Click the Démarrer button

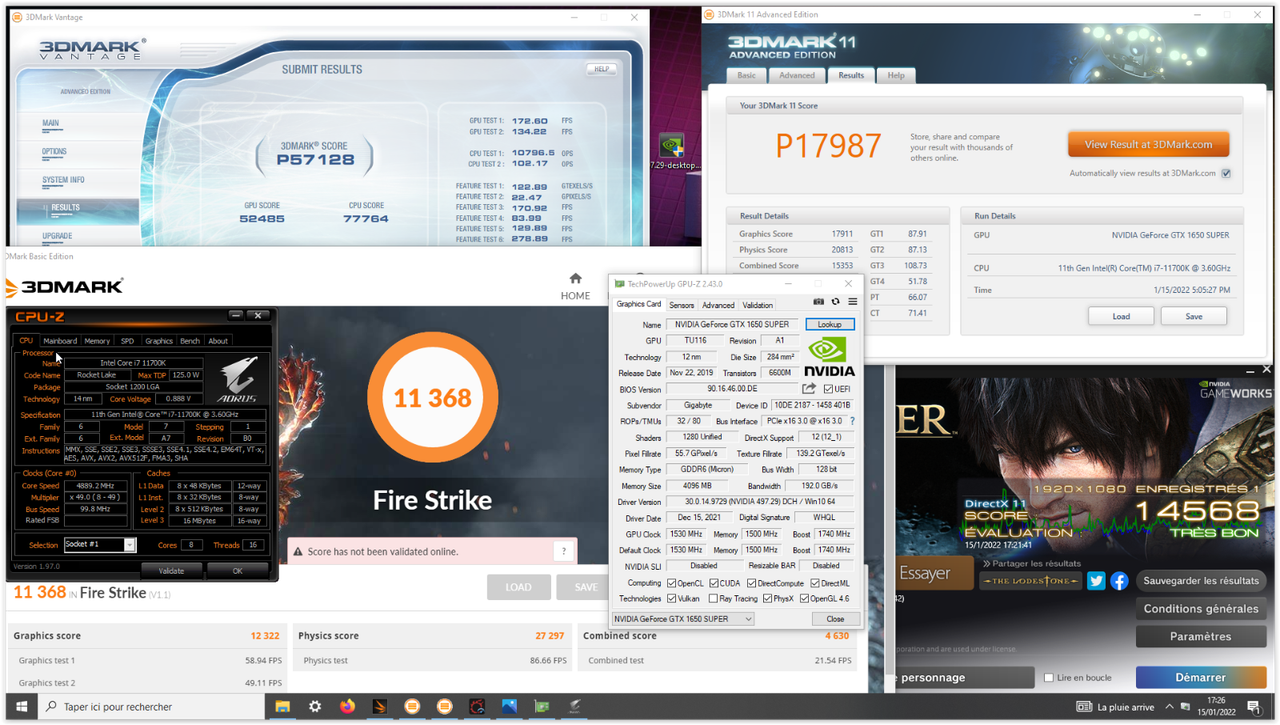pyautogui.click(x=1201, y=677)
